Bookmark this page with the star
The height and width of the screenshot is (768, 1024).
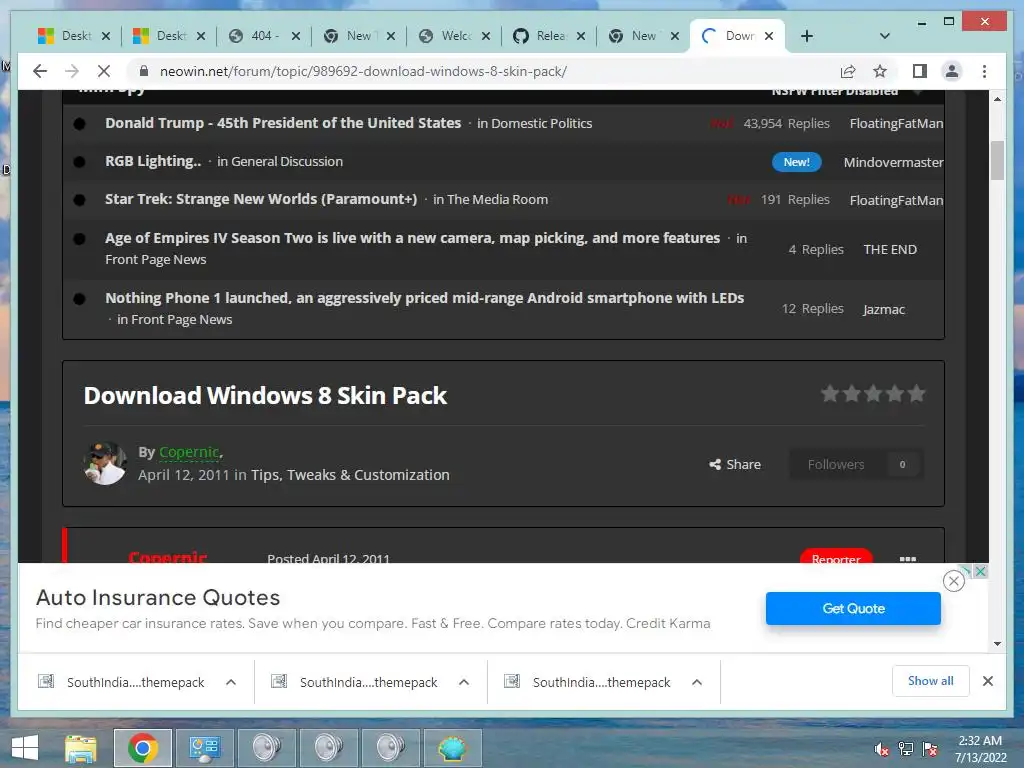tap(880, 71)
